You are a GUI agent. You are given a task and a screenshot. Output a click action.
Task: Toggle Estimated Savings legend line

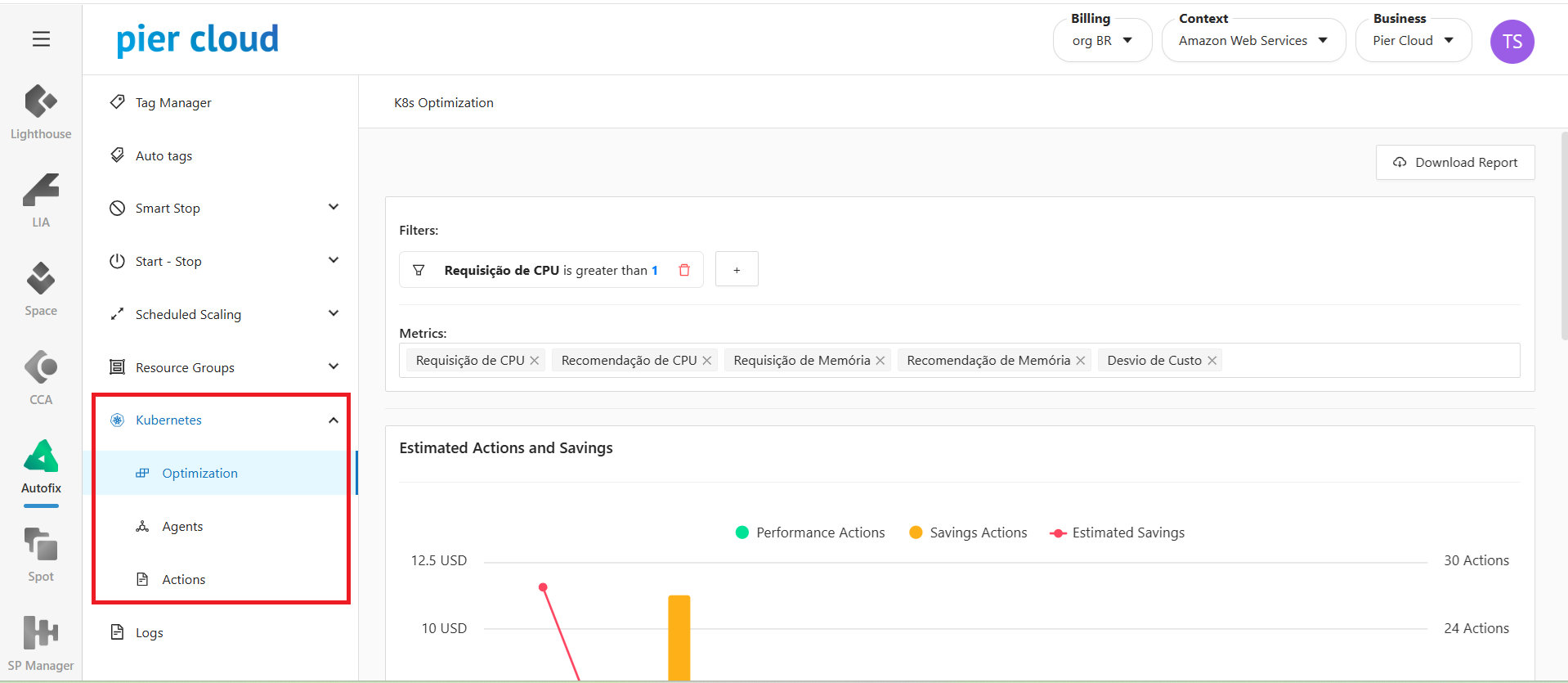click(x=1117, y=532)
